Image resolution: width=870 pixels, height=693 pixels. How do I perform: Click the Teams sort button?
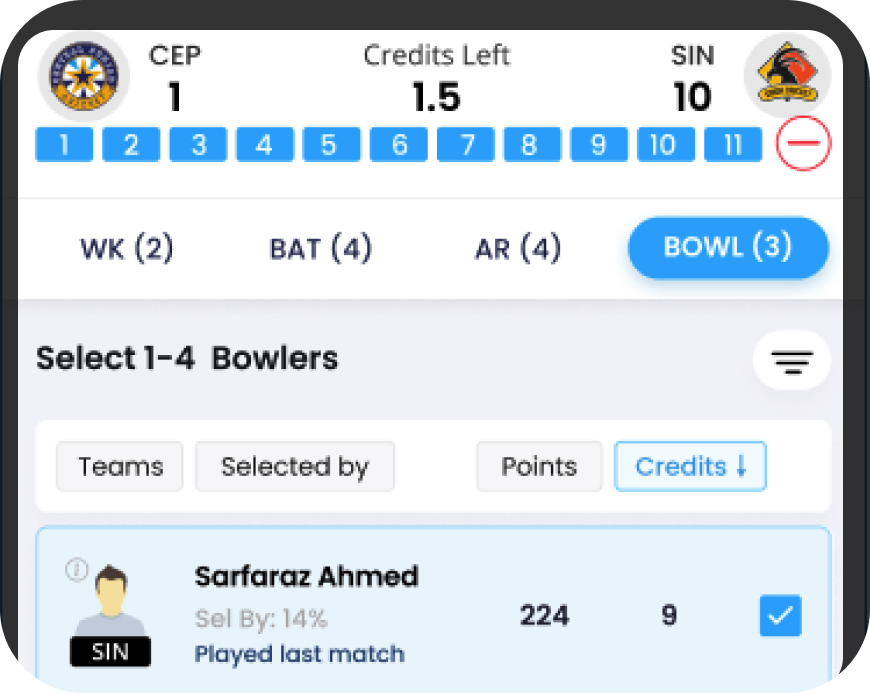(120, 467)
